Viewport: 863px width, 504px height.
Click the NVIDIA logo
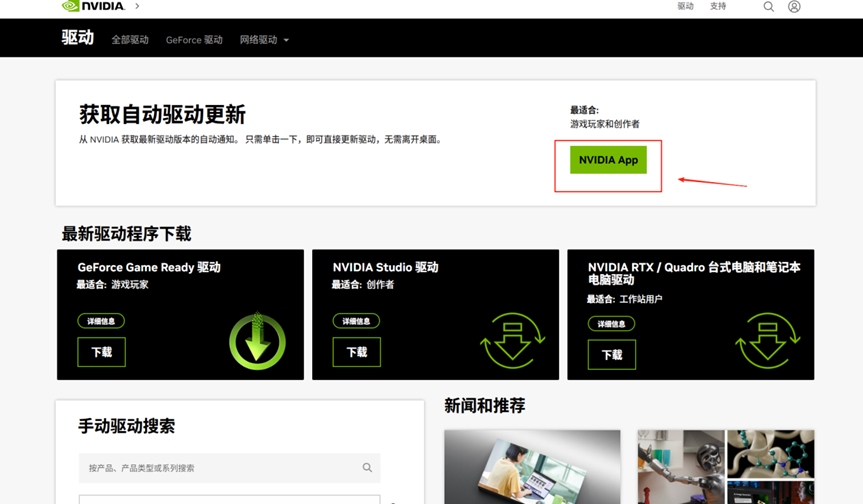point(94,6)
